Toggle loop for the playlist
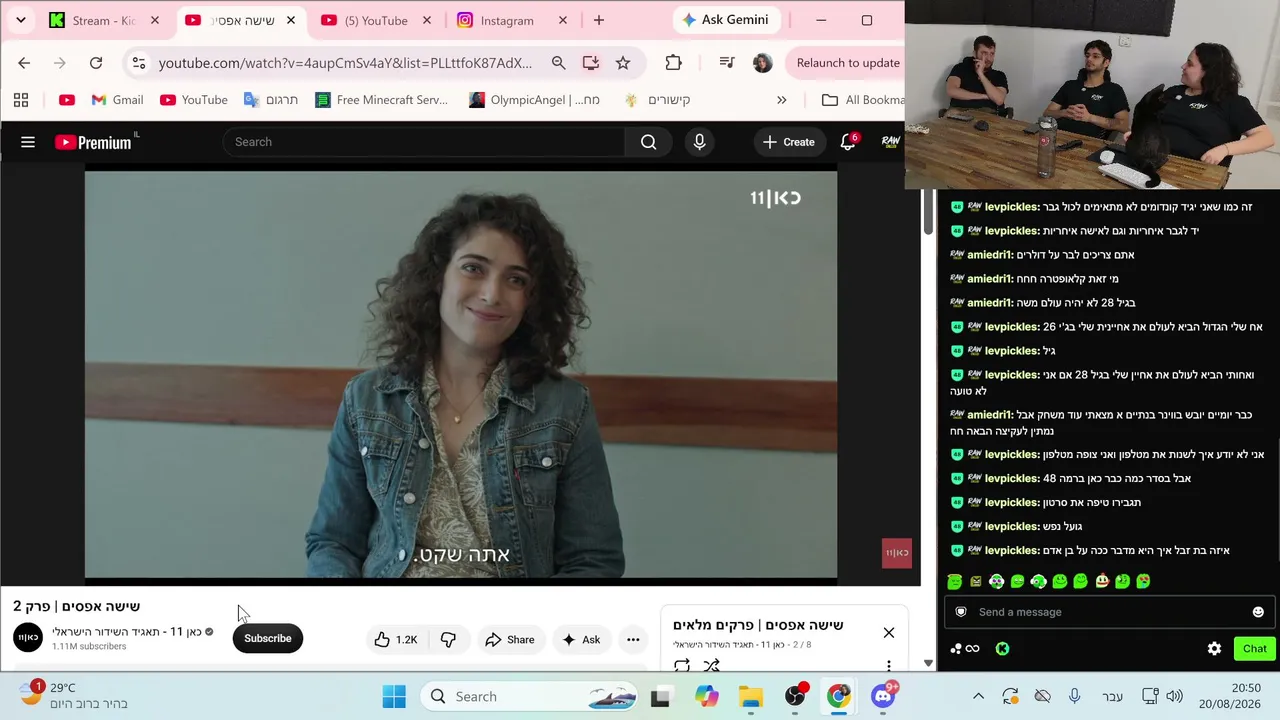Screen dimensions: 1280x720 [x=682, y=665]
